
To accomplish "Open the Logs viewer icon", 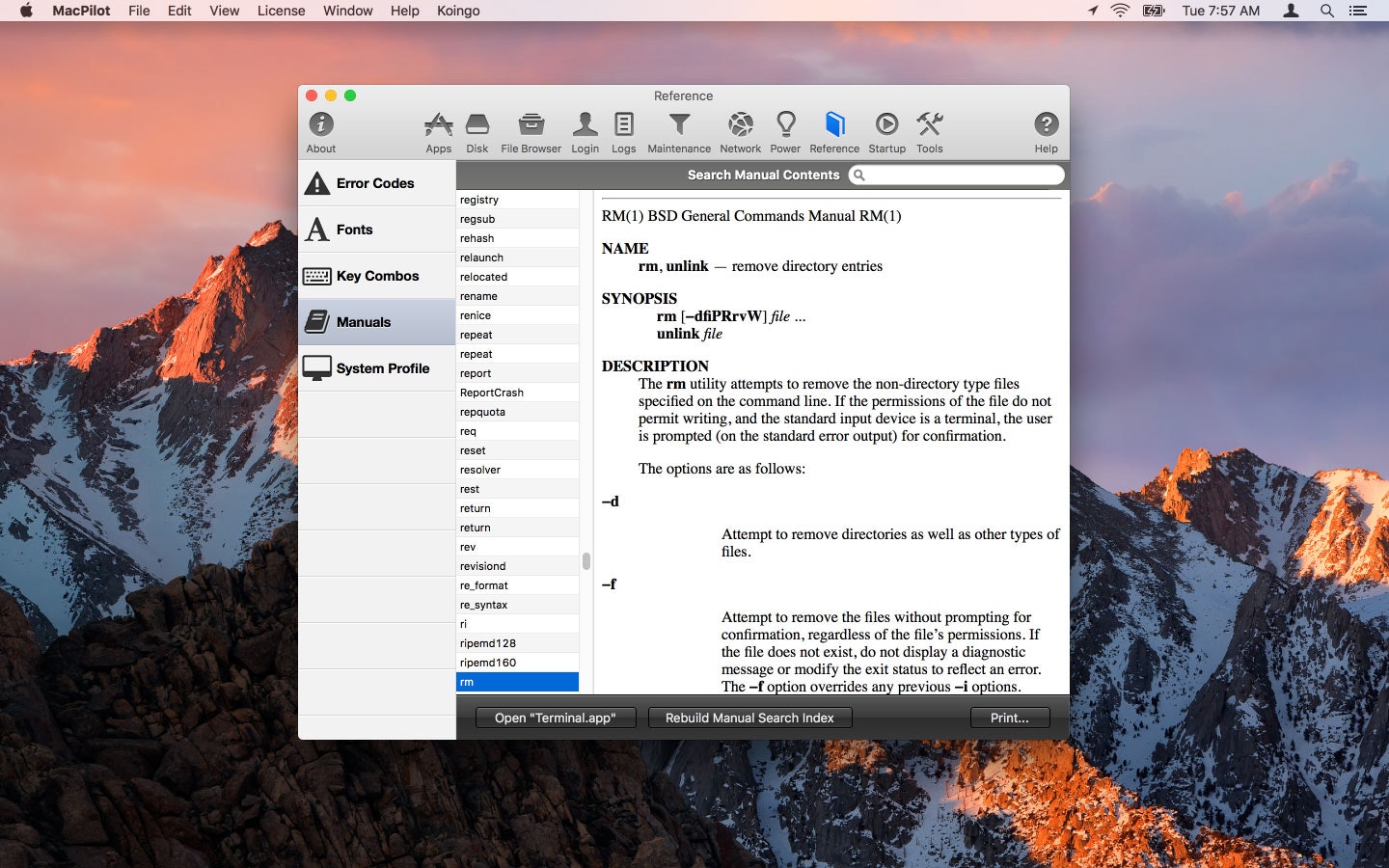I will (x=623, y=130).
